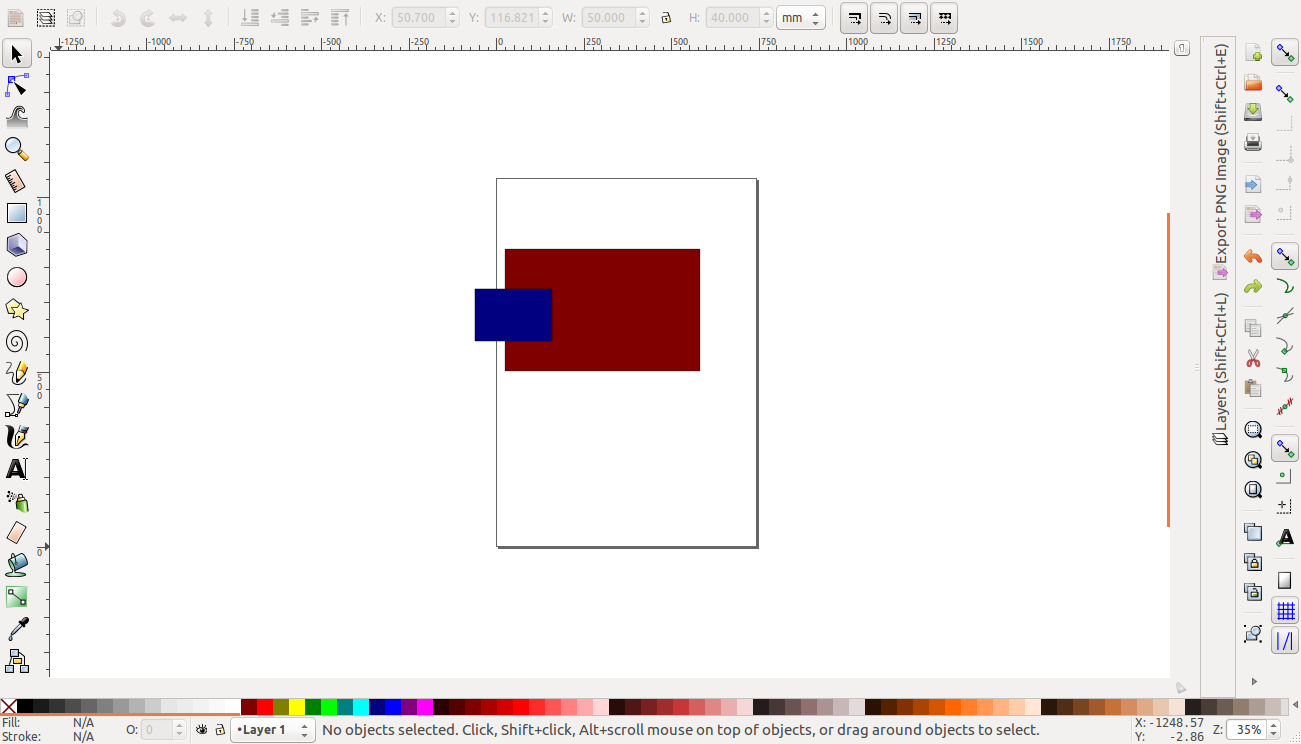Select the dark red rectangle on canvas
Screen dimensions: 1301x744
click(x=625, y=310)
